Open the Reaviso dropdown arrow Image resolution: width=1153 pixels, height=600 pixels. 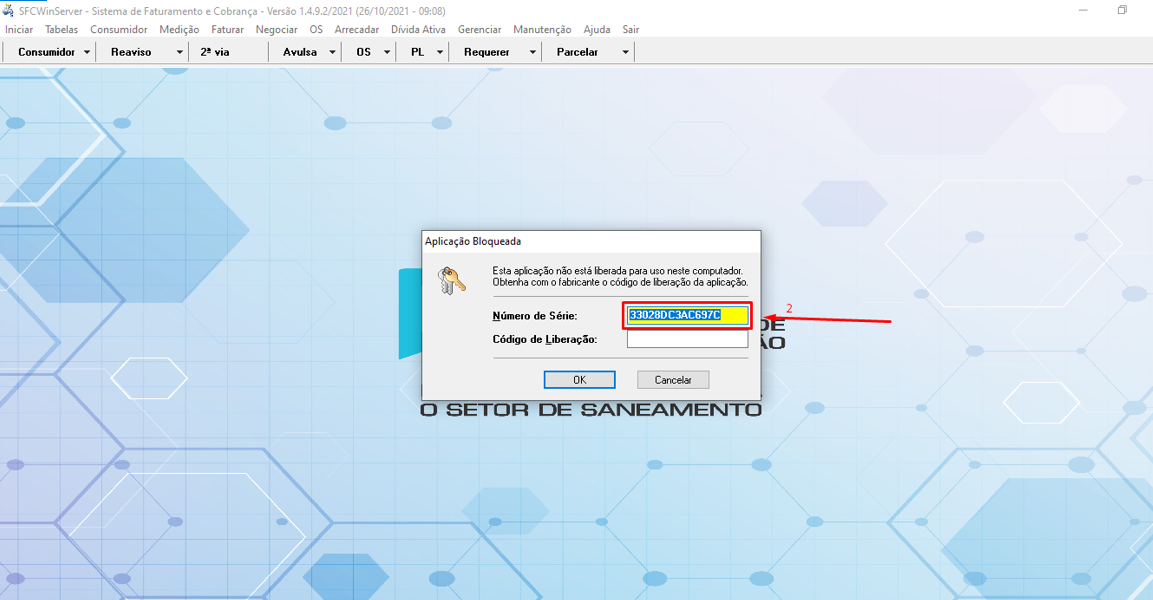tap(180, 52)
